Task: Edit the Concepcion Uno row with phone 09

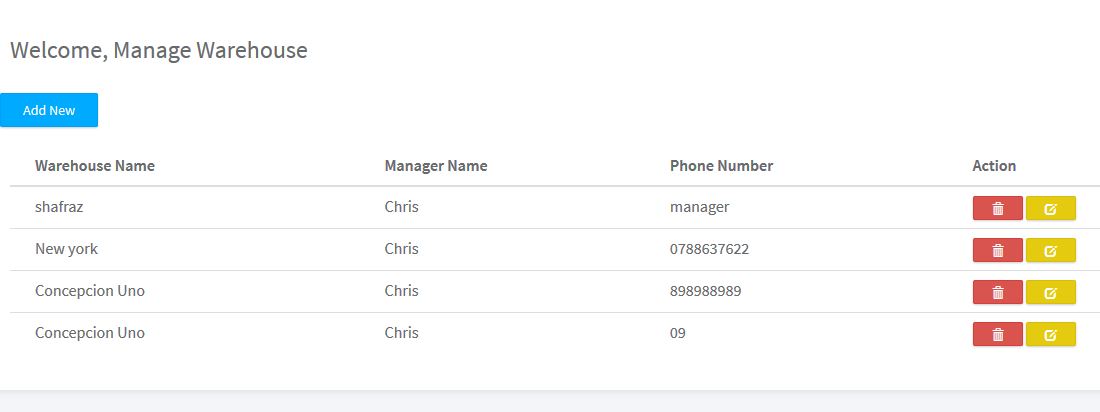Action: tap(1051, 334)
